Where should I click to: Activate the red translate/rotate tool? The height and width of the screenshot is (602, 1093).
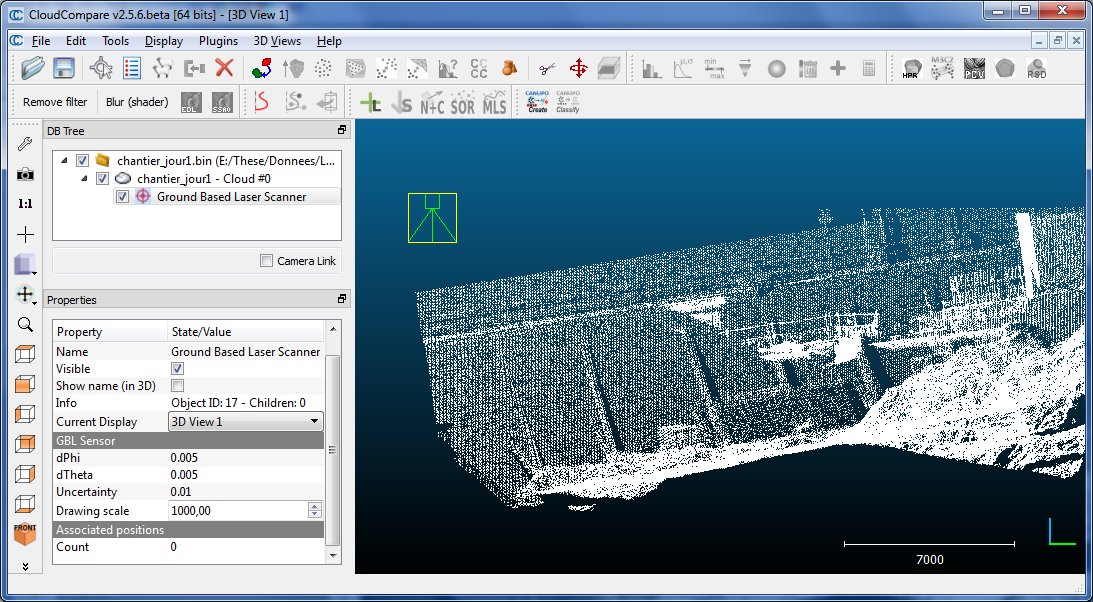point(579,68)
